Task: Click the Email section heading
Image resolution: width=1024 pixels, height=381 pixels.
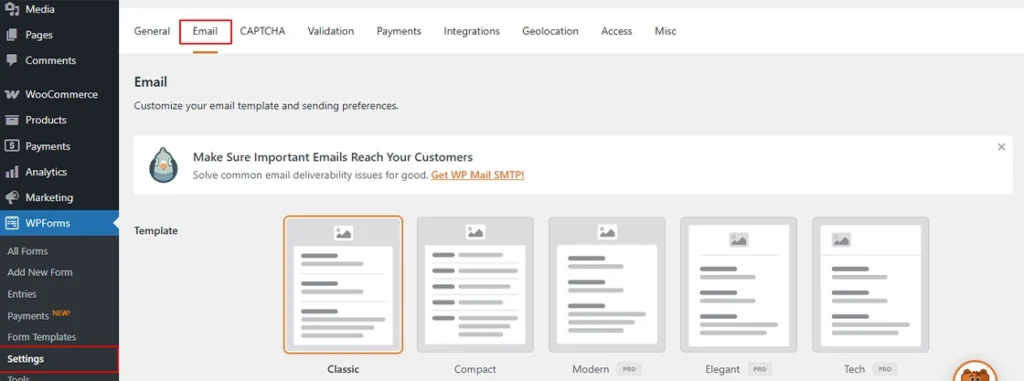Action: (151, 82)
